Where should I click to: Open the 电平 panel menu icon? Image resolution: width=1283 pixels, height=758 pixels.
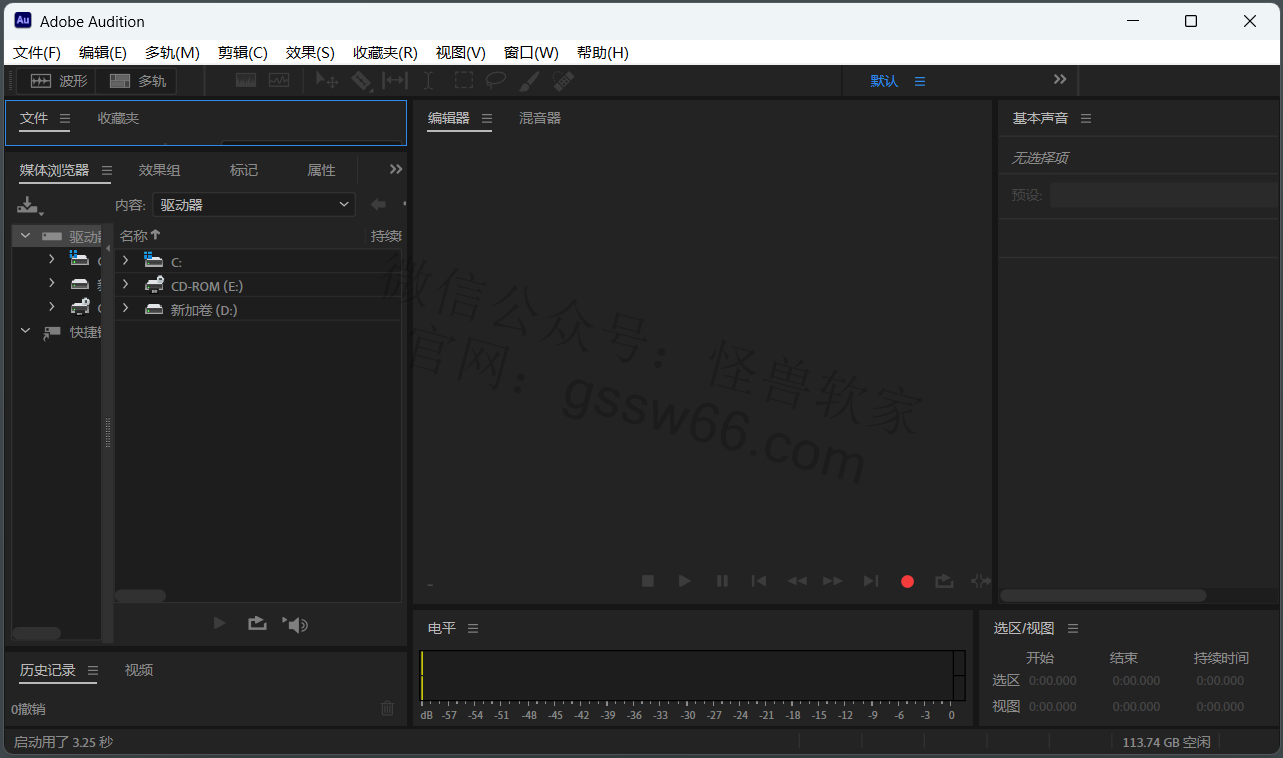click(x=473, y=628)
